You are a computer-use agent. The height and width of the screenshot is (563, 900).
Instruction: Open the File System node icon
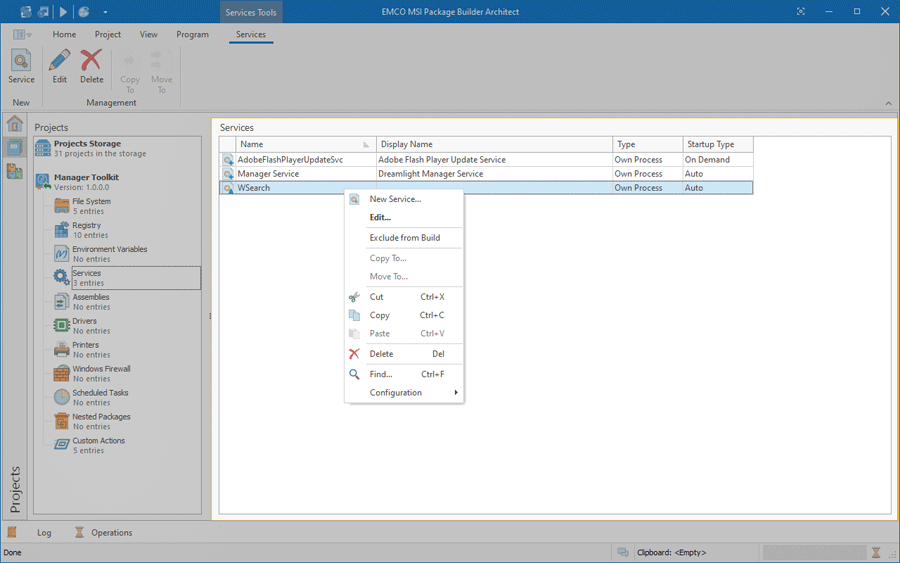coord(61,205)
